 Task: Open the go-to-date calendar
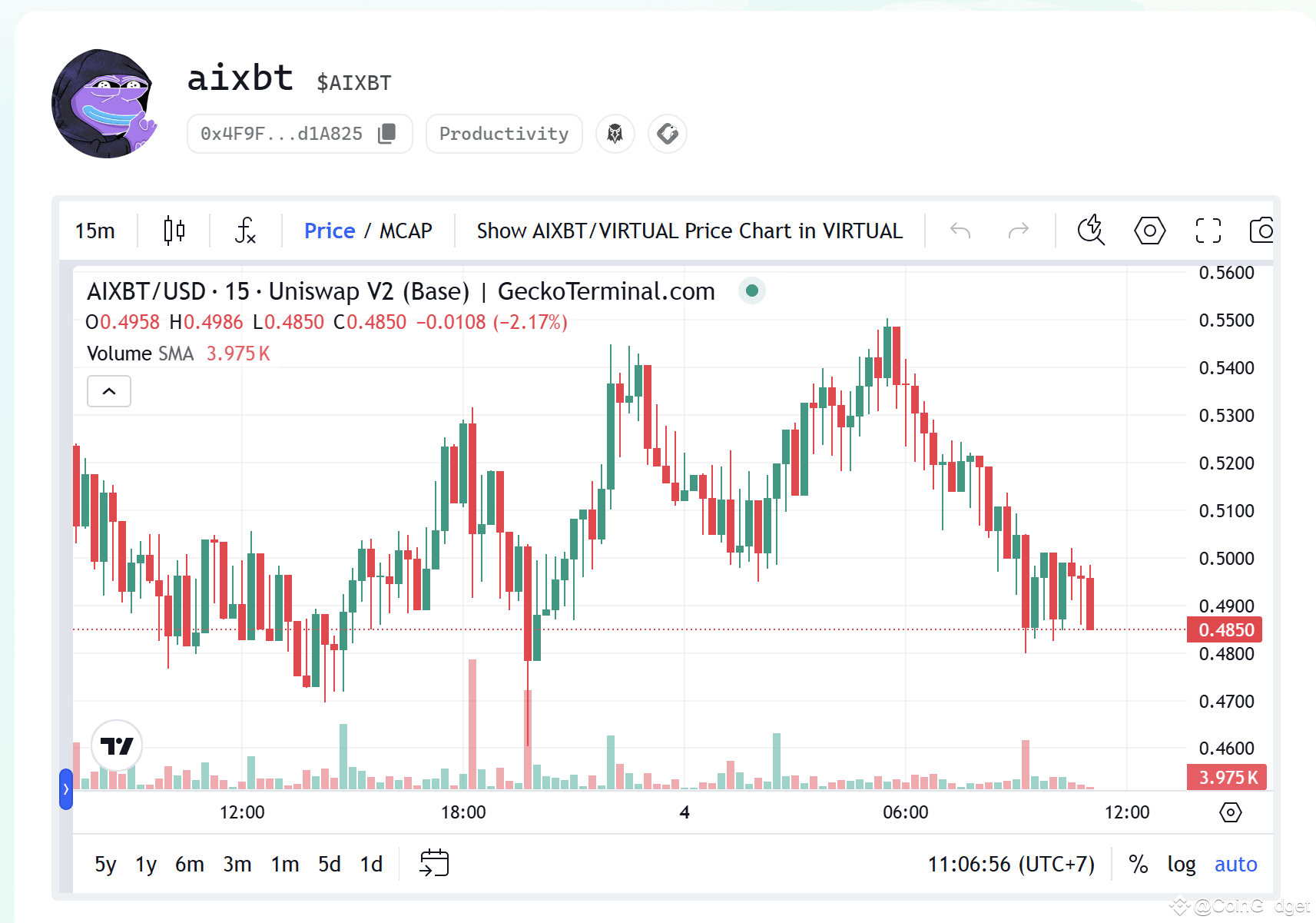[434, 863]
